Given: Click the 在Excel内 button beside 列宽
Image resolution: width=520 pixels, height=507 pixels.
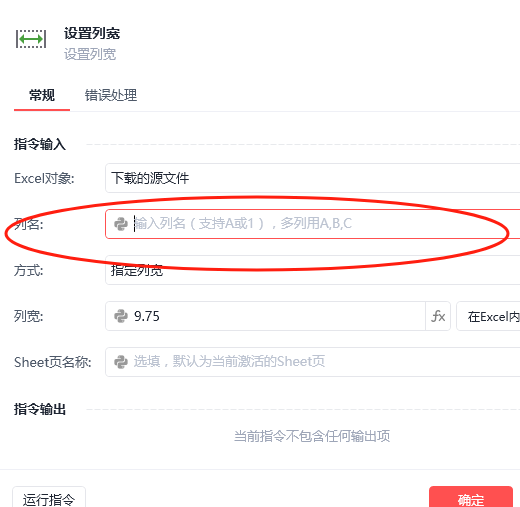Looking at the screenshot, I should [x=488, y=316].
